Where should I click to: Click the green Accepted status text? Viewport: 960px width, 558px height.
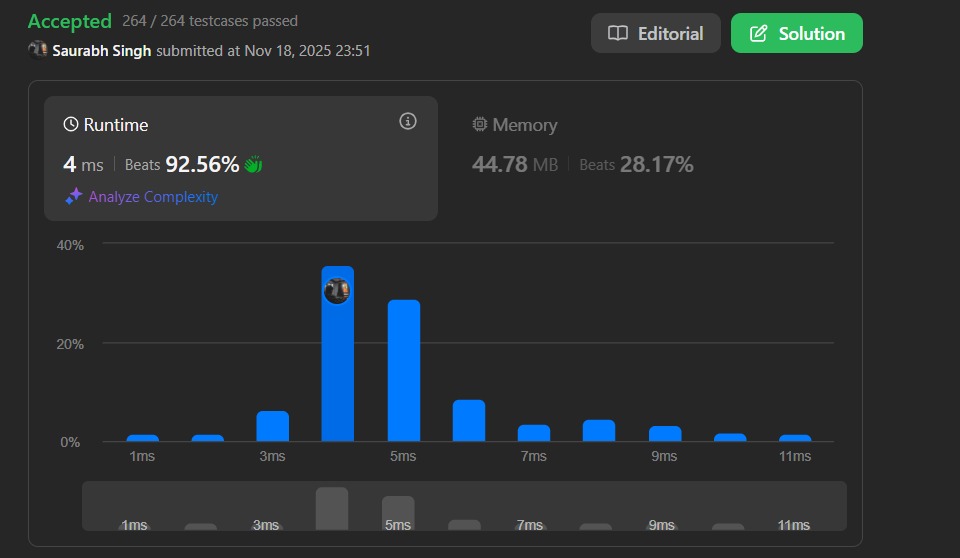[70, 21]
